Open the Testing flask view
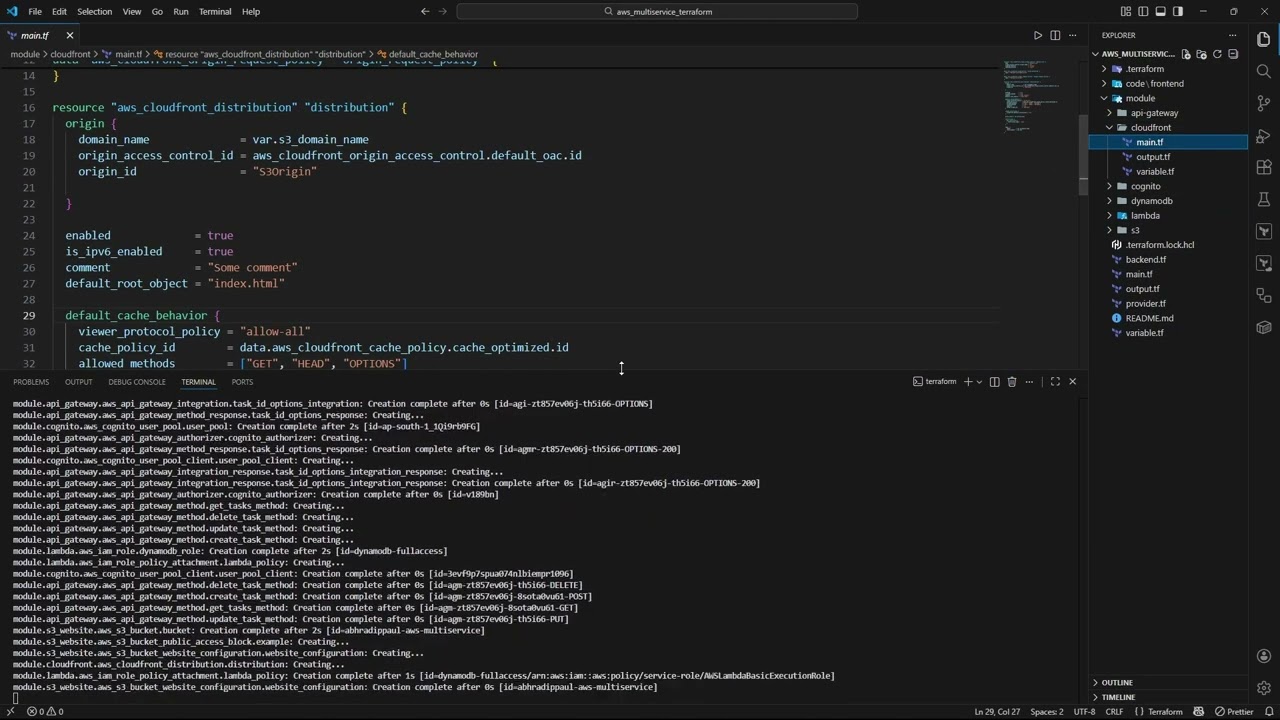The height and width of the screenshot is (720, 1280). (1264, 199)
